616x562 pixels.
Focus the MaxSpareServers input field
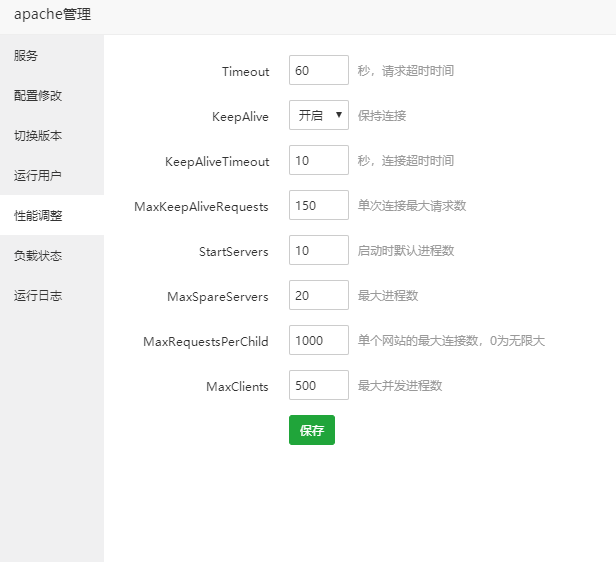tap(319, 295)
